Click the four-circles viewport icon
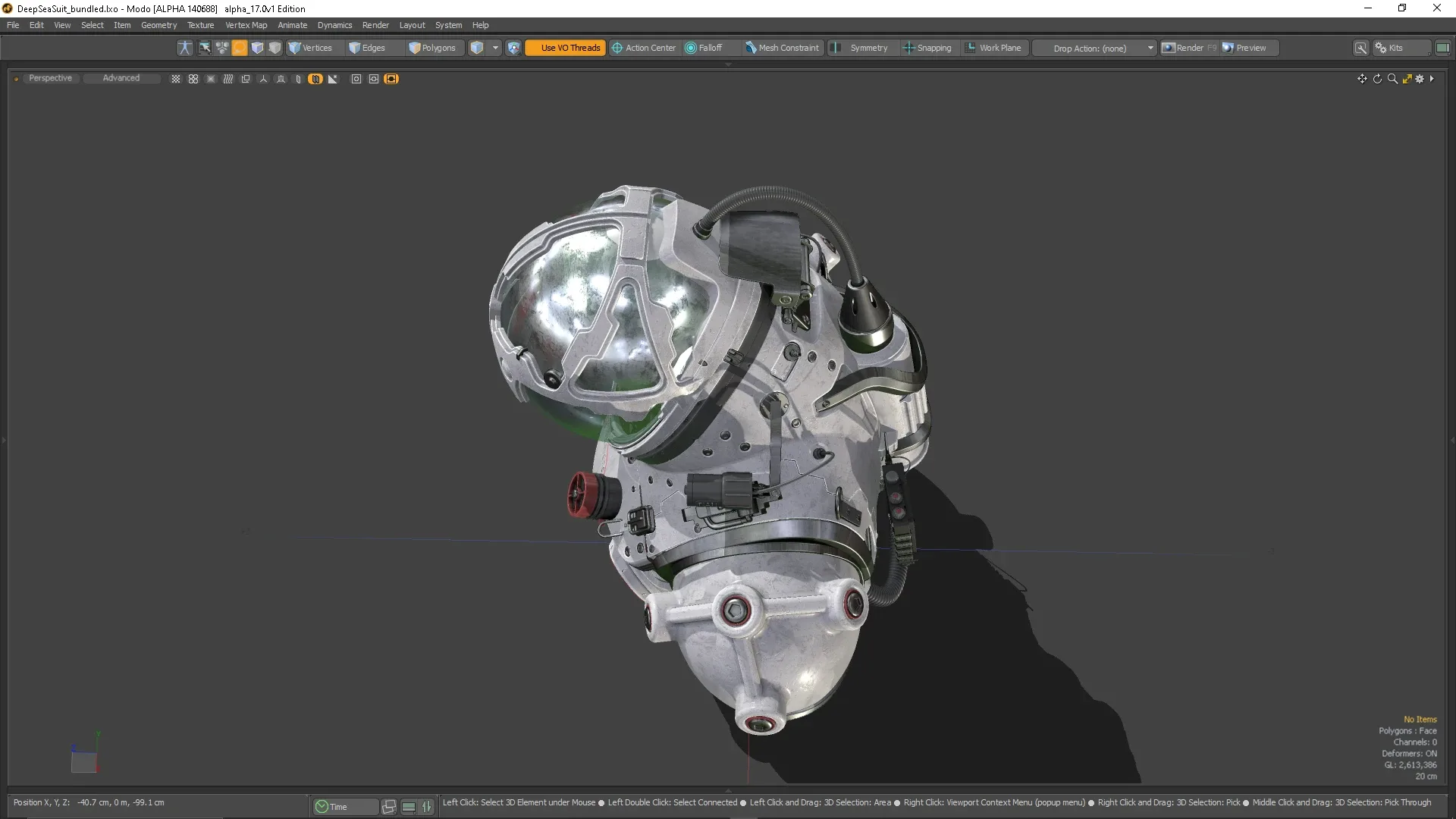 pyautogui.click(x=193, y=79)
